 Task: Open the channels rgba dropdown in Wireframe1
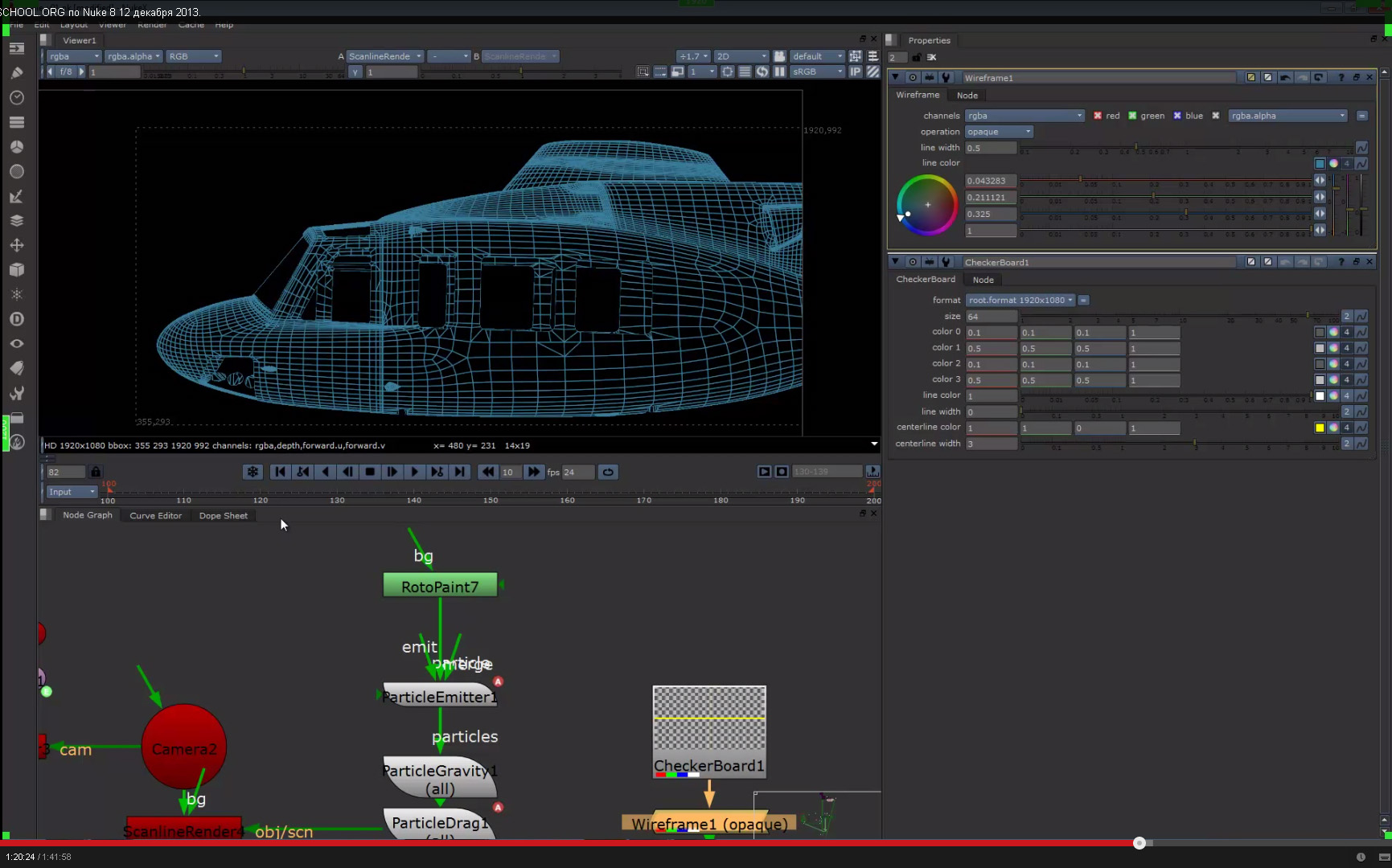(1025, 116)
